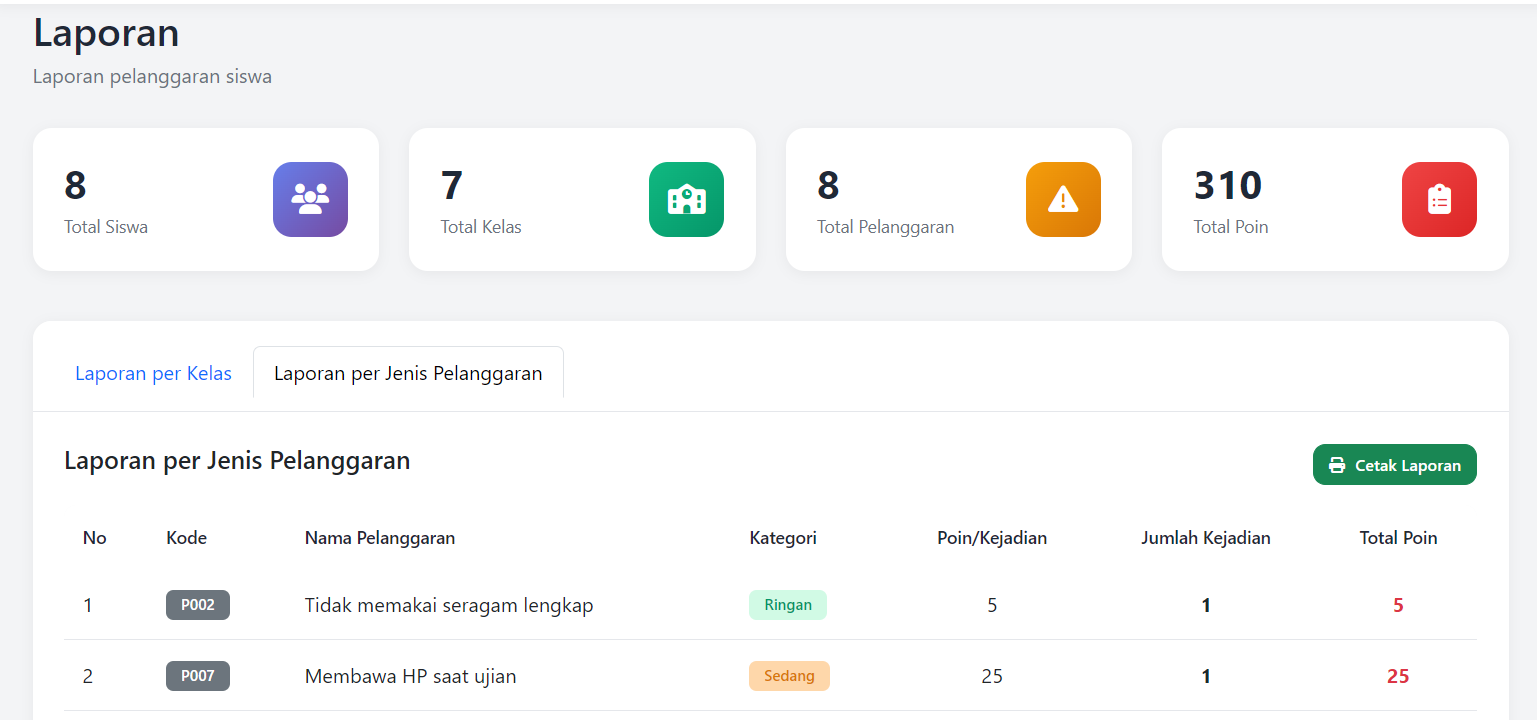Click the red Total Poin clipboard icon
This screenshot has width=1537, height=720.
coord(1439,199)
